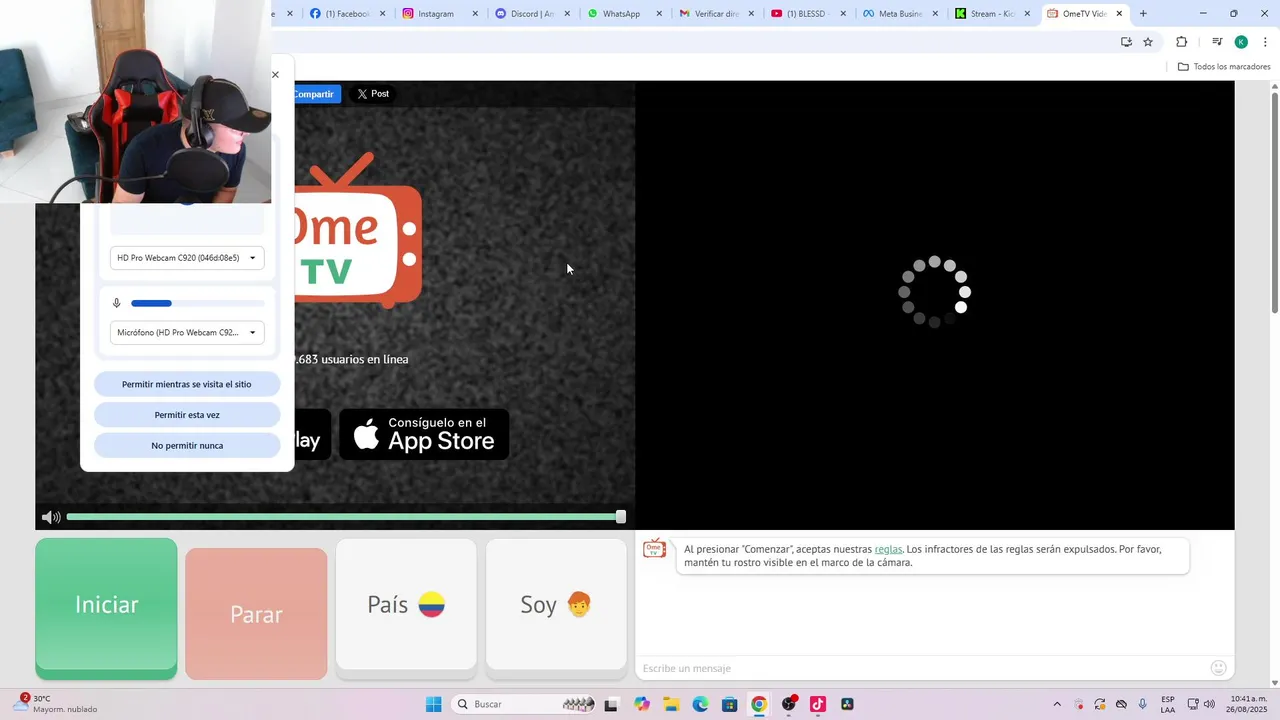The height and width of the screenshot is (720, 1280).
Task: Bookmark this page with the star icon
Action: click(1148, 42)
